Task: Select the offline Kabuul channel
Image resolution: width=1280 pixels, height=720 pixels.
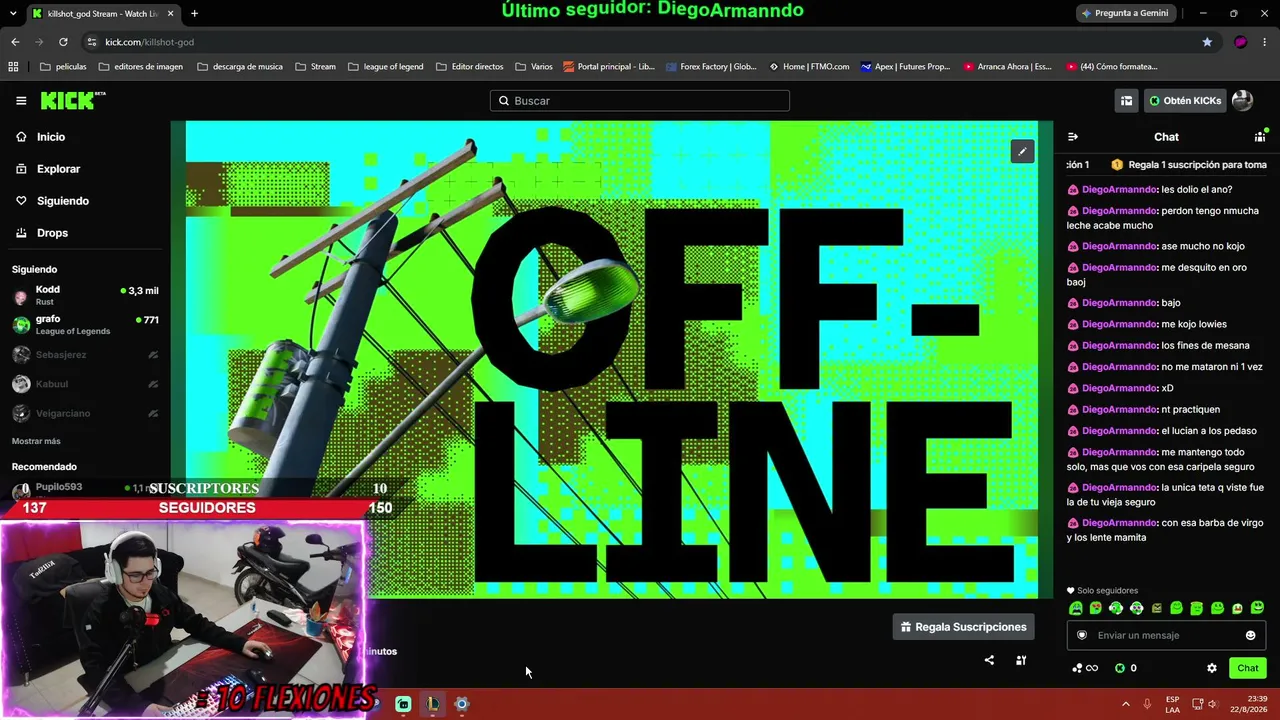Action: tap(85, 384)
